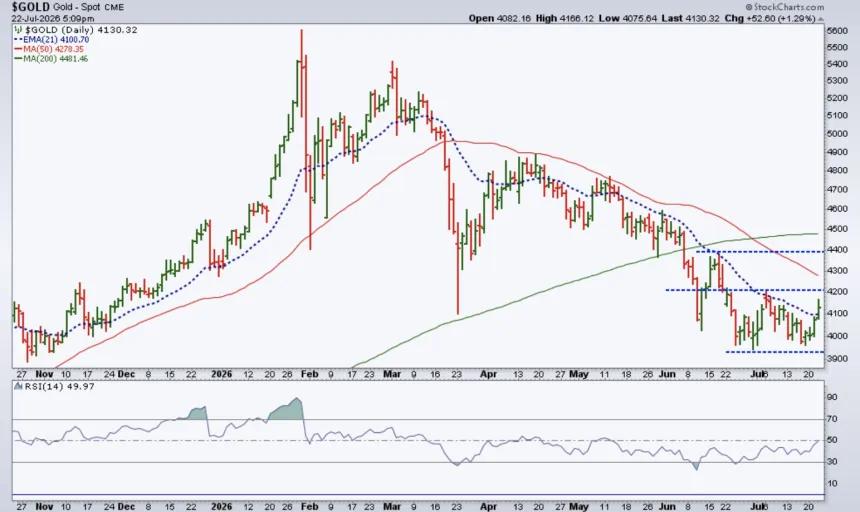Click the 5600 price axis label
860x512 pixels.
837,31
